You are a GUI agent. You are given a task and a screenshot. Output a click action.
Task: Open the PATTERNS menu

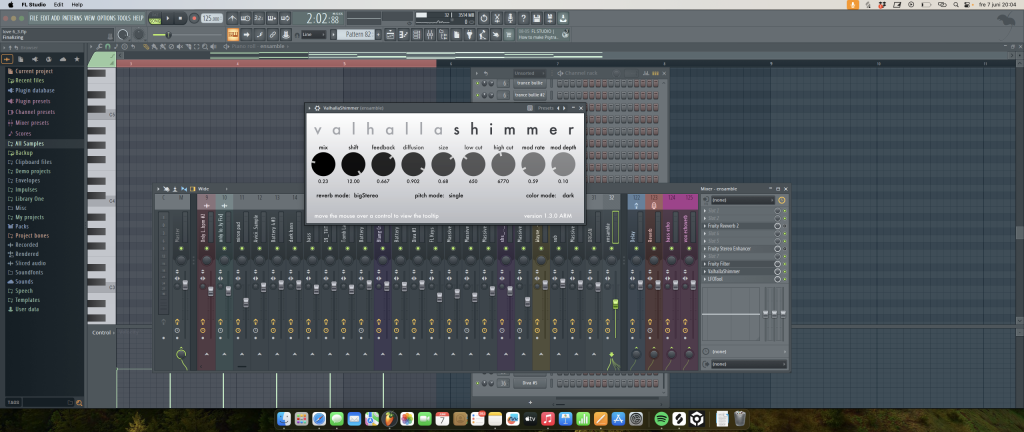tap(73, 18)
